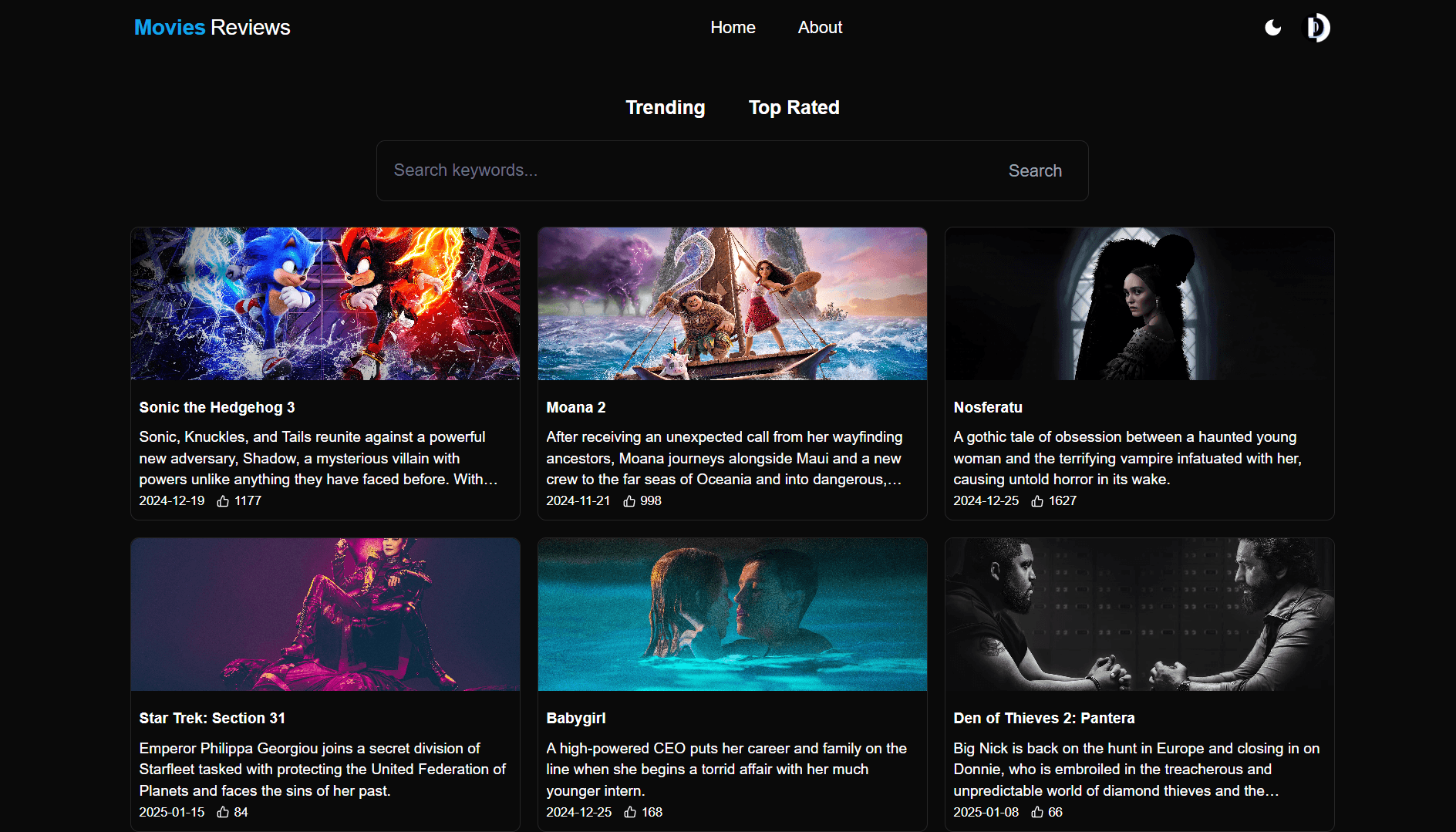Click the thumbs-up icon on Den of Thieves 2
Viewport: 1456px width, 832px height.
pyautogui.click(x=1037, y=812)
